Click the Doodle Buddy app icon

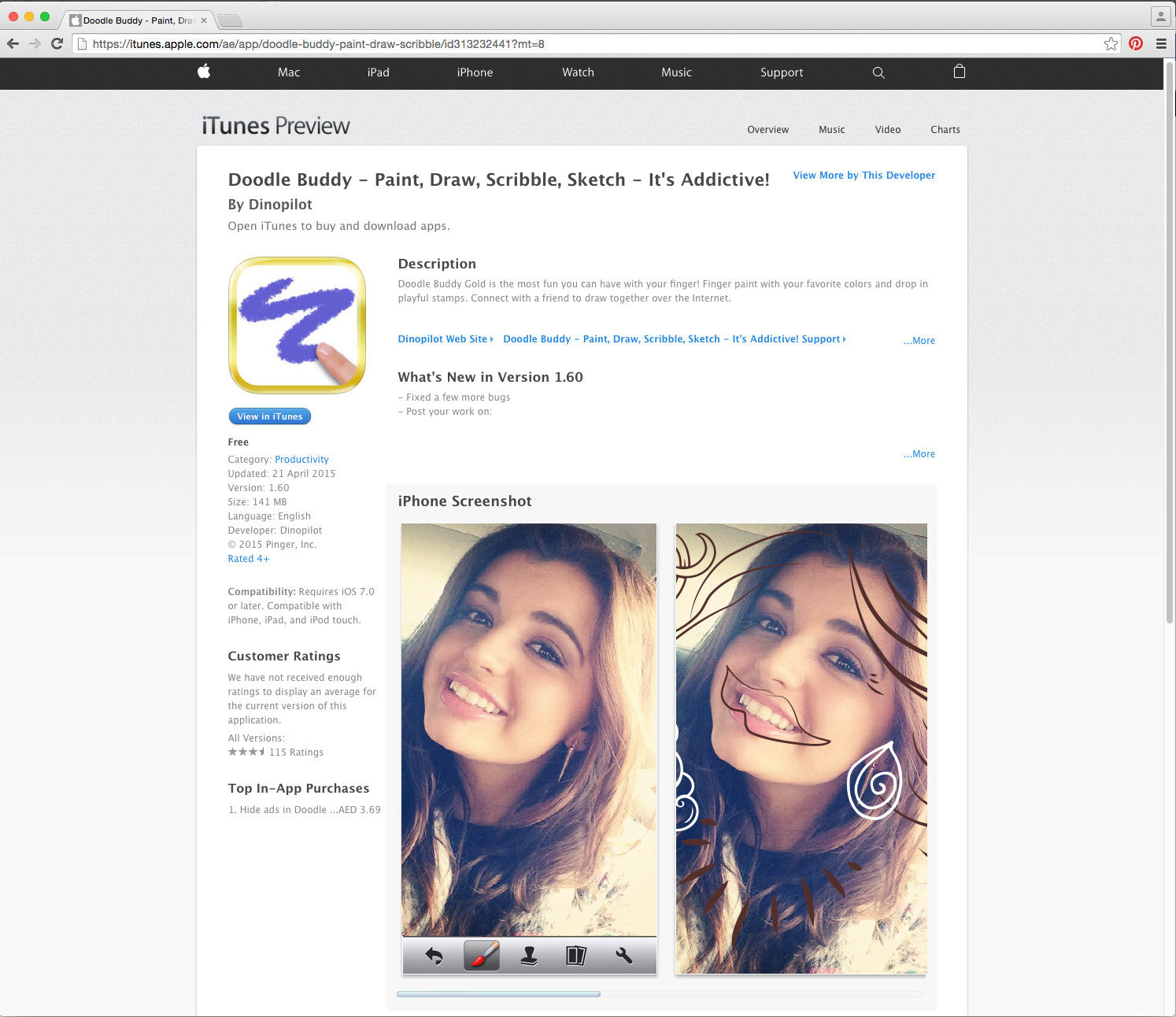pyautogui.click(x=297, y=325)
